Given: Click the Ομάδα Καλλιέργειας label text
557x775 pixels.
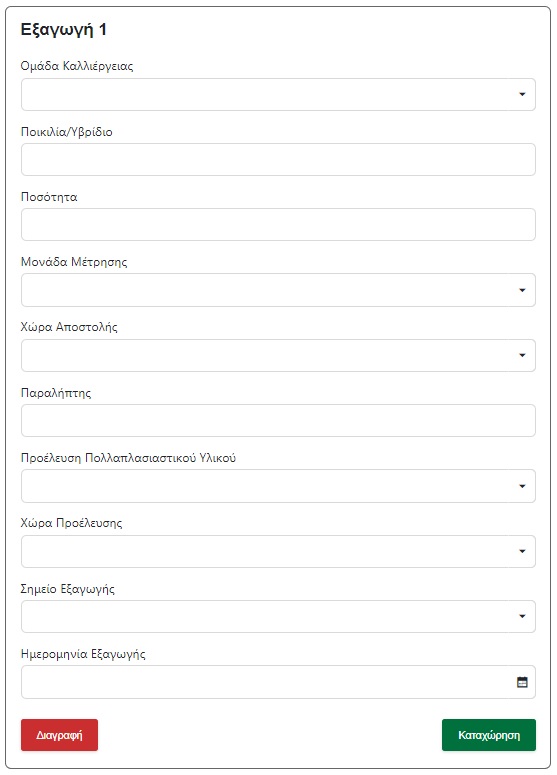Looking at the screenshot, I should (77, 66).
